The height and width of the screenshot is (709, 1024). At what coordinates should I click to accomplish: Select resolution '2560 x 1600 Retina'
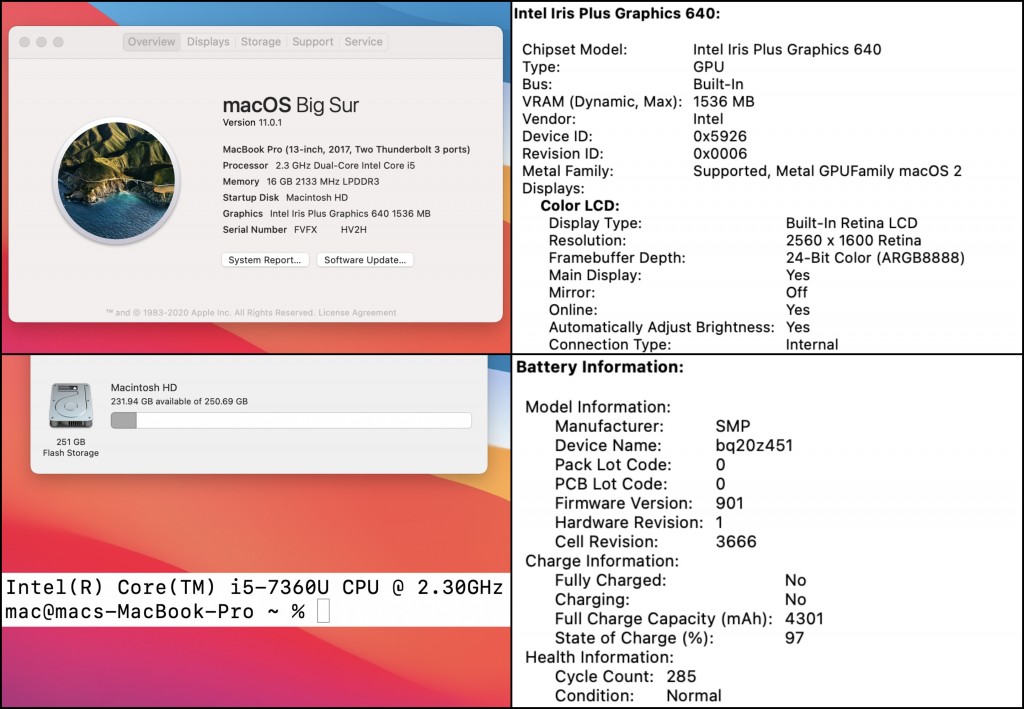(x=854, y=240)
